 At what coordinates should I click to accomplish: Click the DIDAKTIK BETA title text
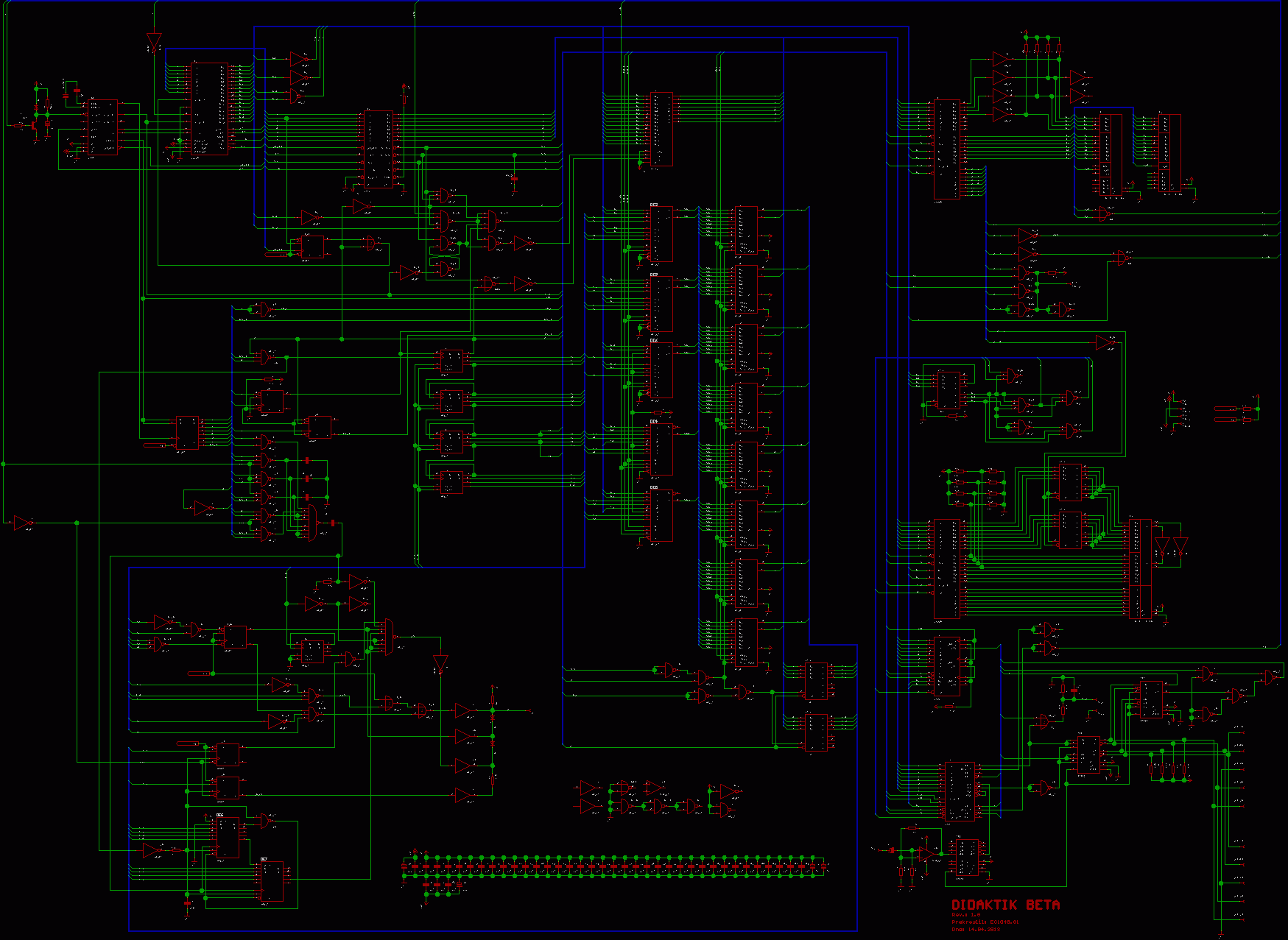point(1005,905)
